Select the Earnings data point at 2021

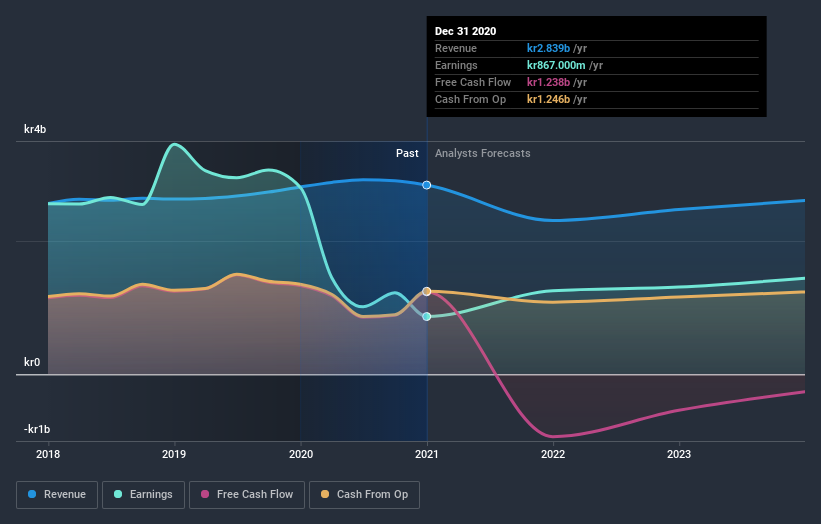coord(427,316)
